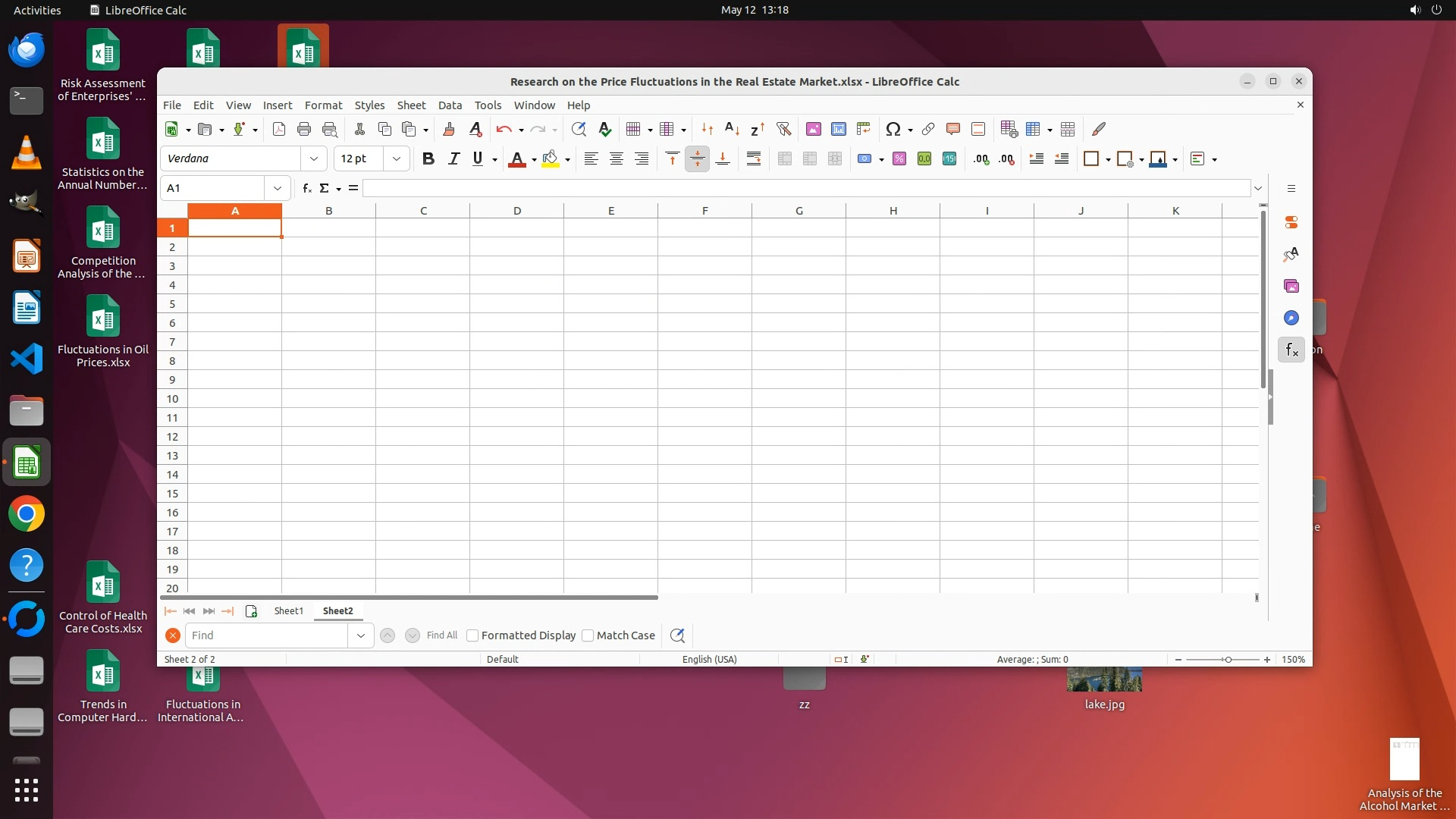Click the Clone Formatting paintbrush icon
The image size is (1456, 819).
(x=448, y=129)
